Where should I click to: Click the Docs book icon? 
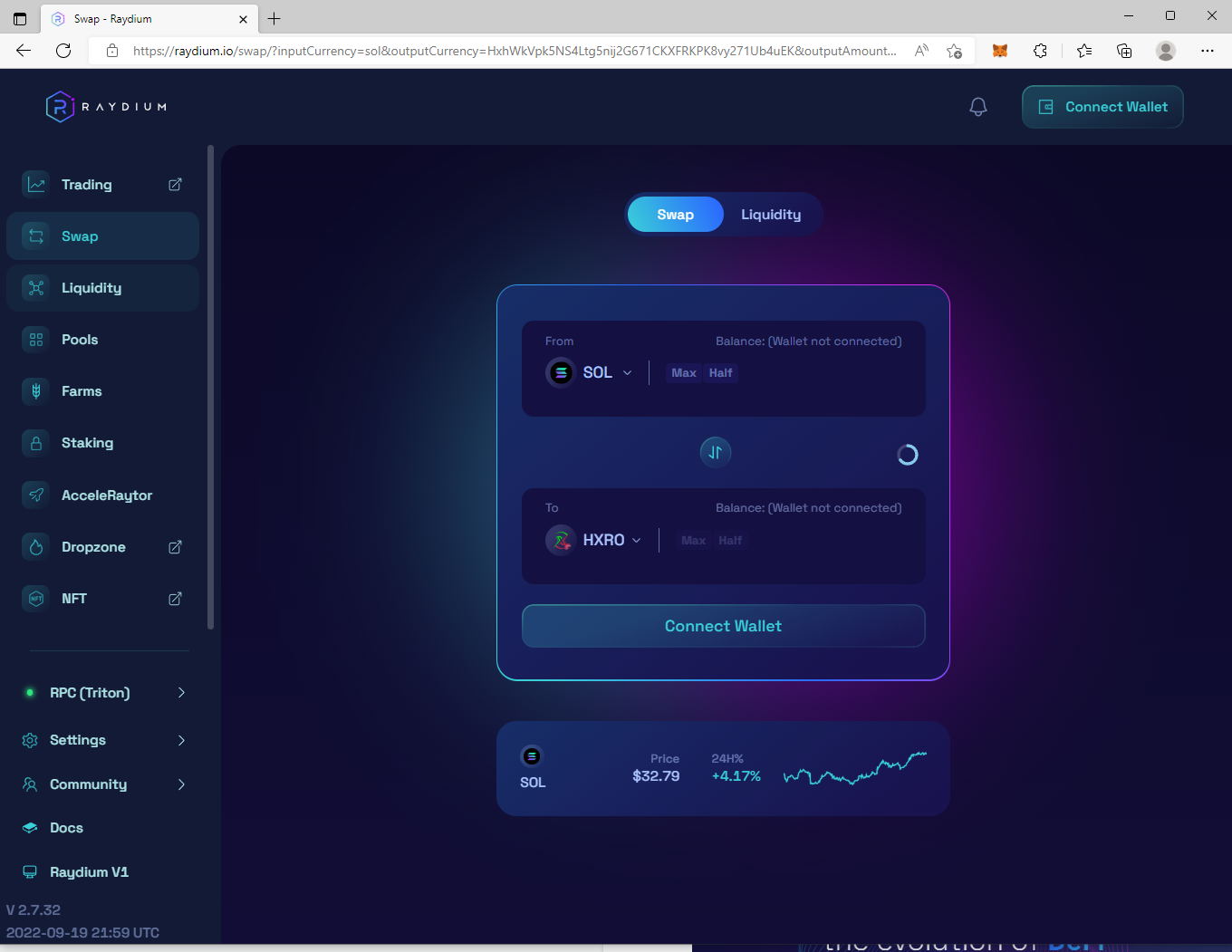[30, 828]
